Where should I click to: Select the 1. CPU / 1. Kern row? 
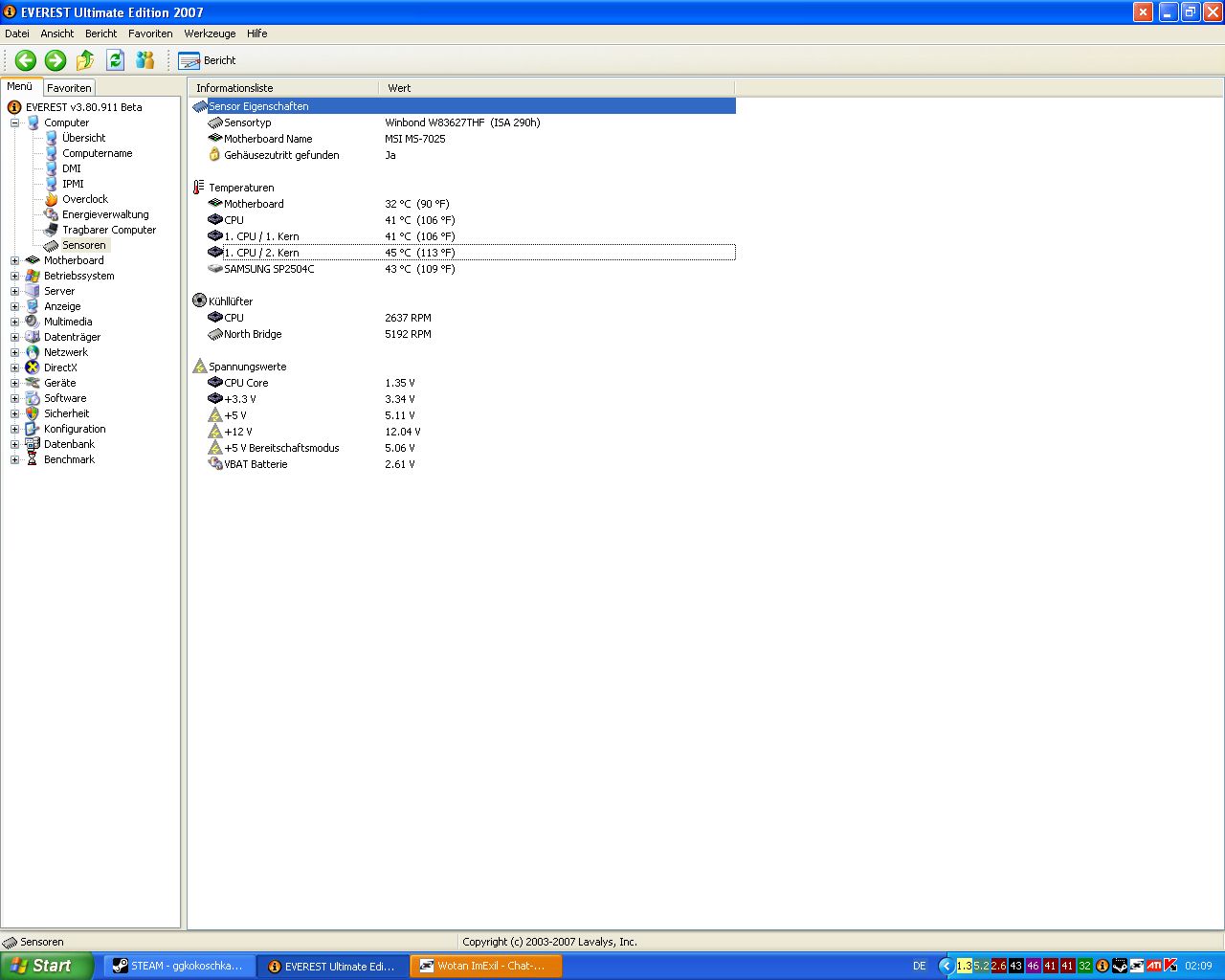point(463,236)
